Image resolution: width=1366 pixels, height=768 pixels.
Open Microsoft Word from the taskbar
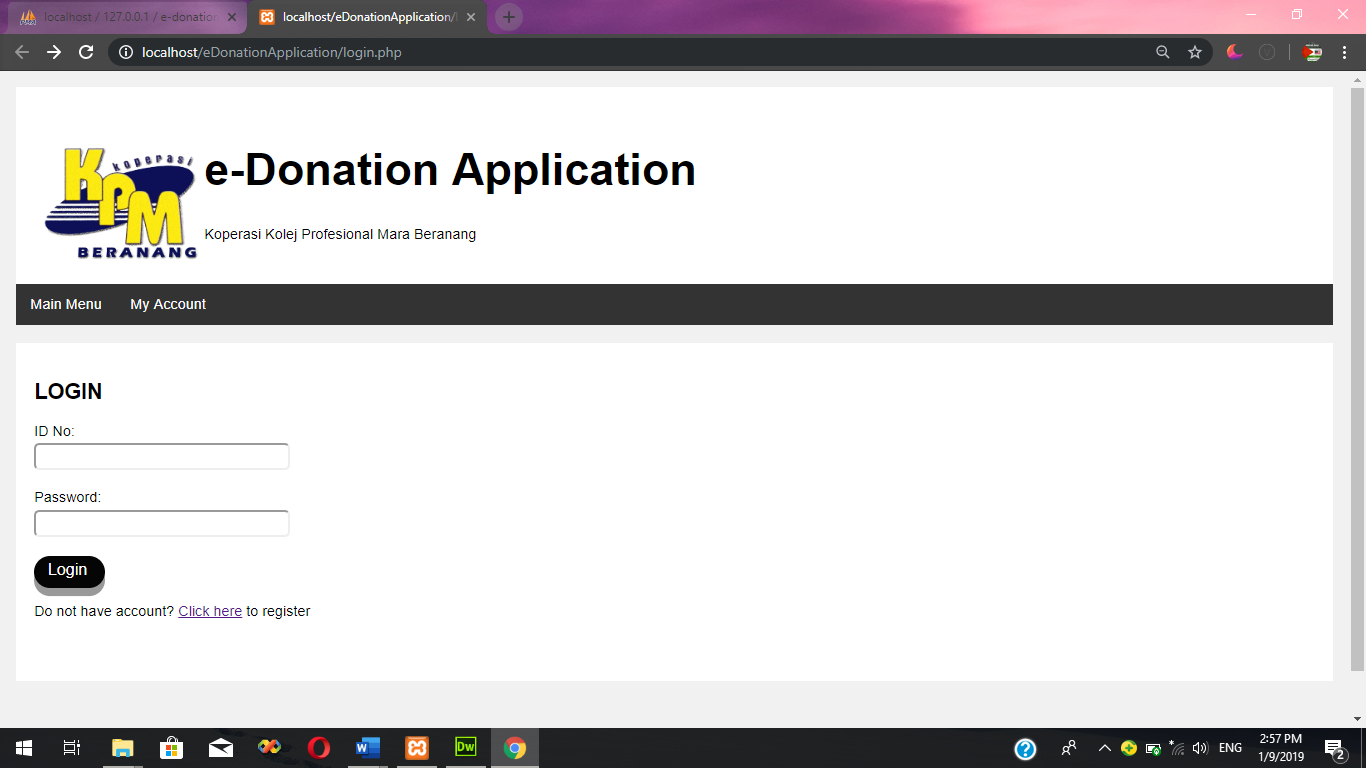pos(367,747)
